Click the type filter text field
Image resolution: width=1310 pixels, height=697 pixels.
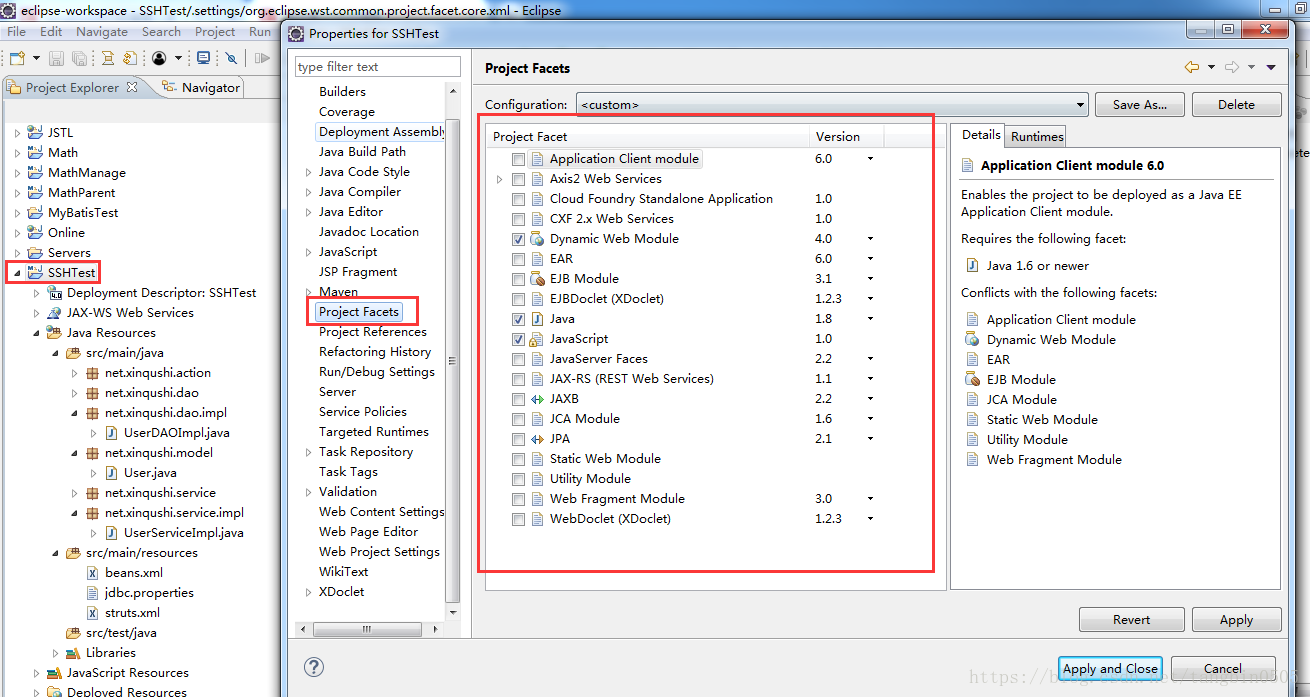point(378,66)
